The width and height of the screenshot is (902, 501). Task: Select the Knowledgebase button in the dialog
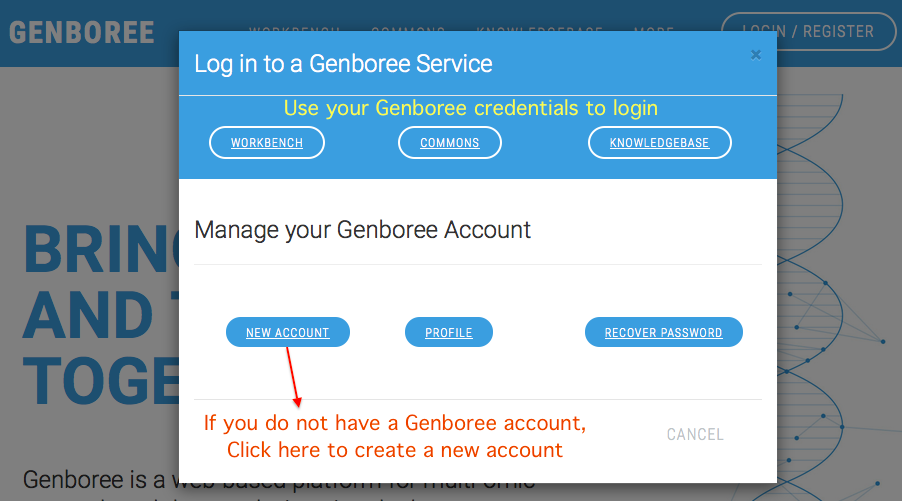coord(659,143)
